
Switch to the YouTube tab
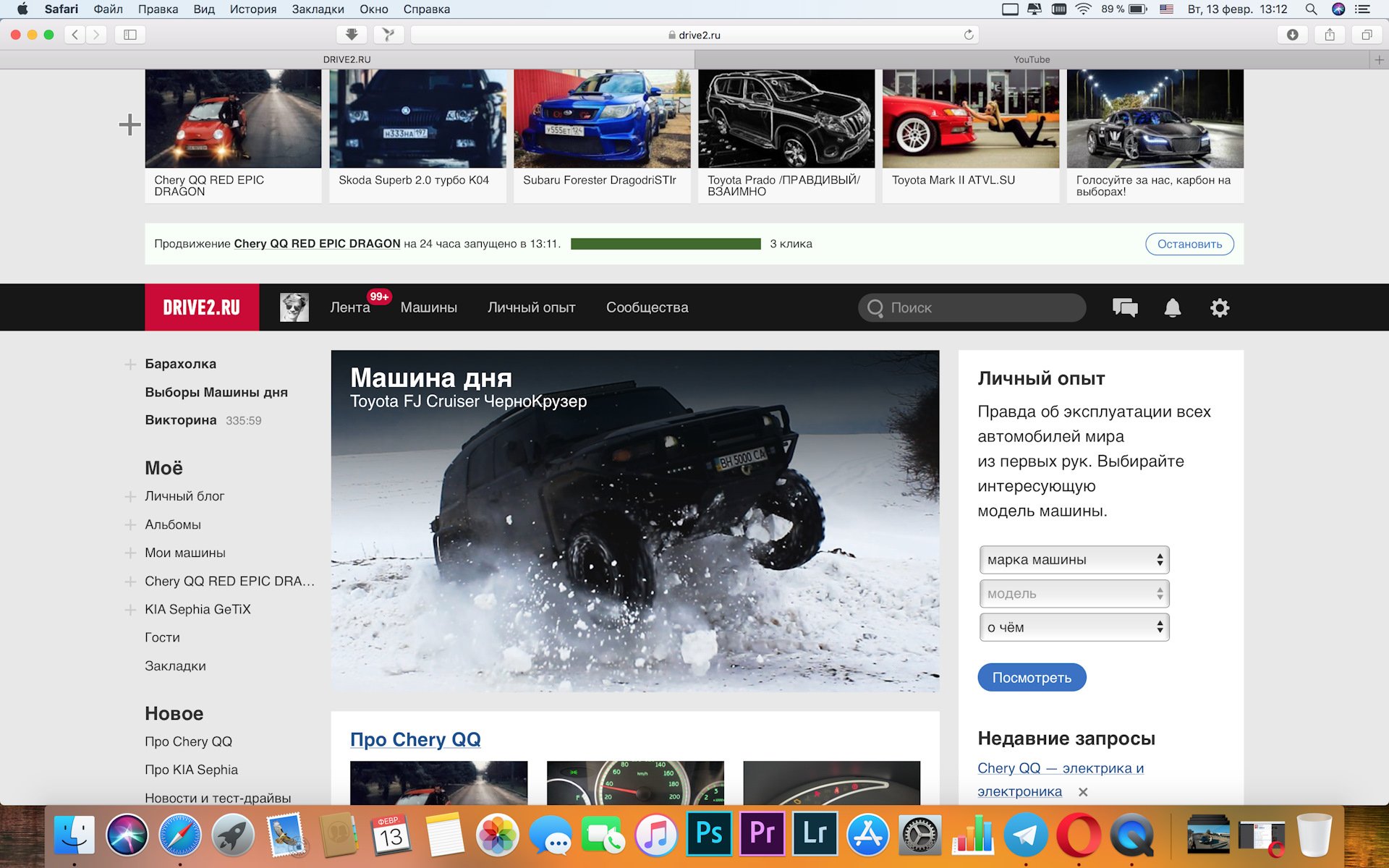pos(1031,59)
